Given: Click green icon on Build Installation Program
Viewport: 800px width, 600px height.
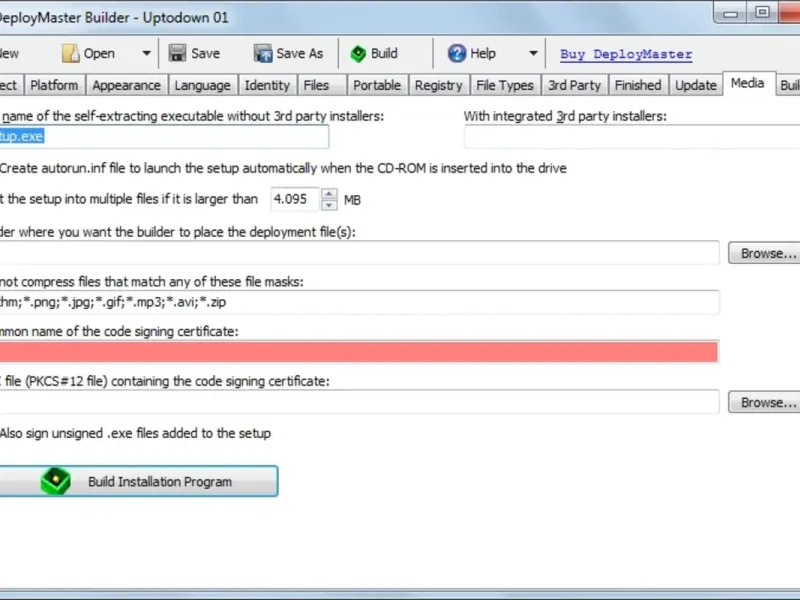Looking at the screenshot, I should (x=56, y=481).
